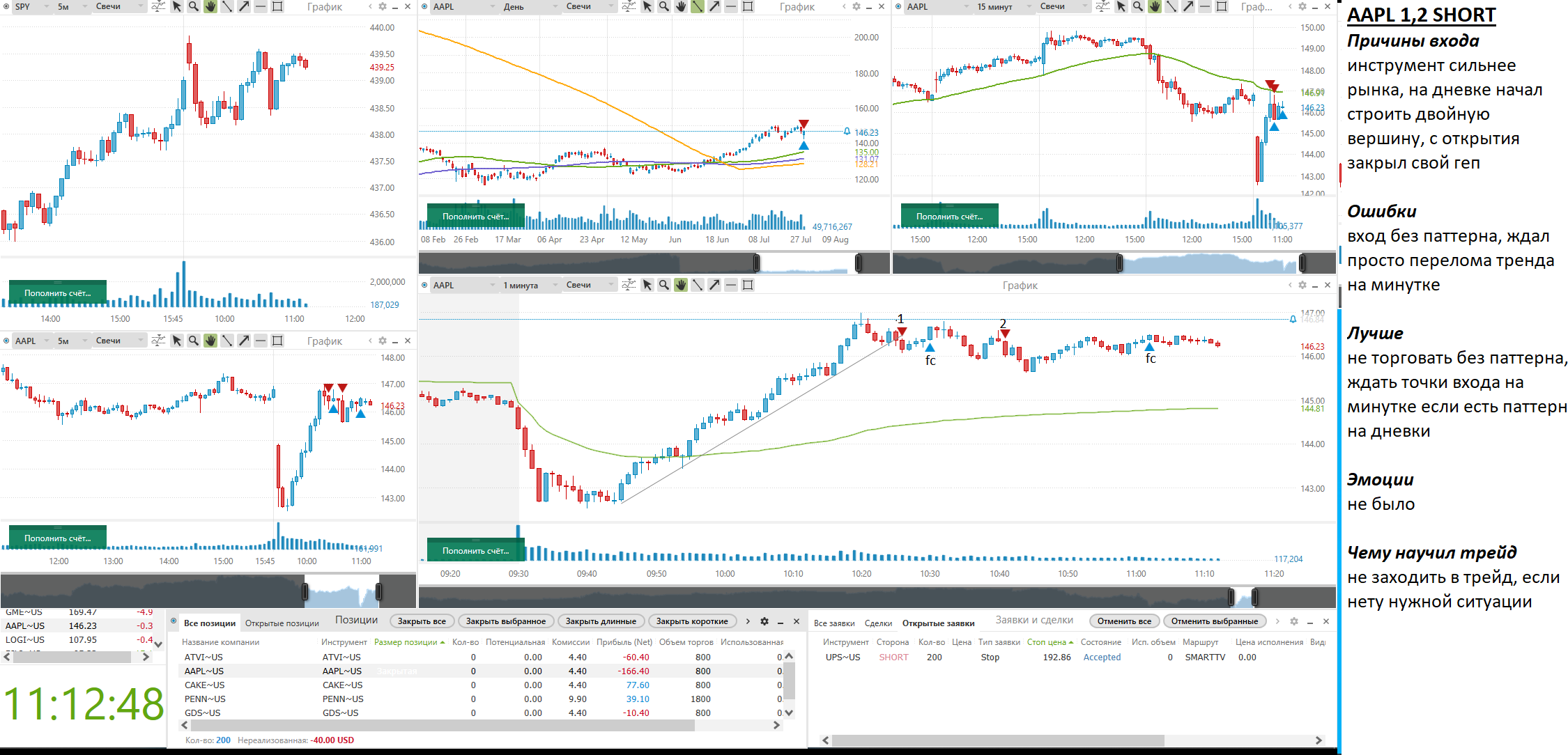
Task: Select rectangle tool in SPY chart
Action: tap(277, 6)
